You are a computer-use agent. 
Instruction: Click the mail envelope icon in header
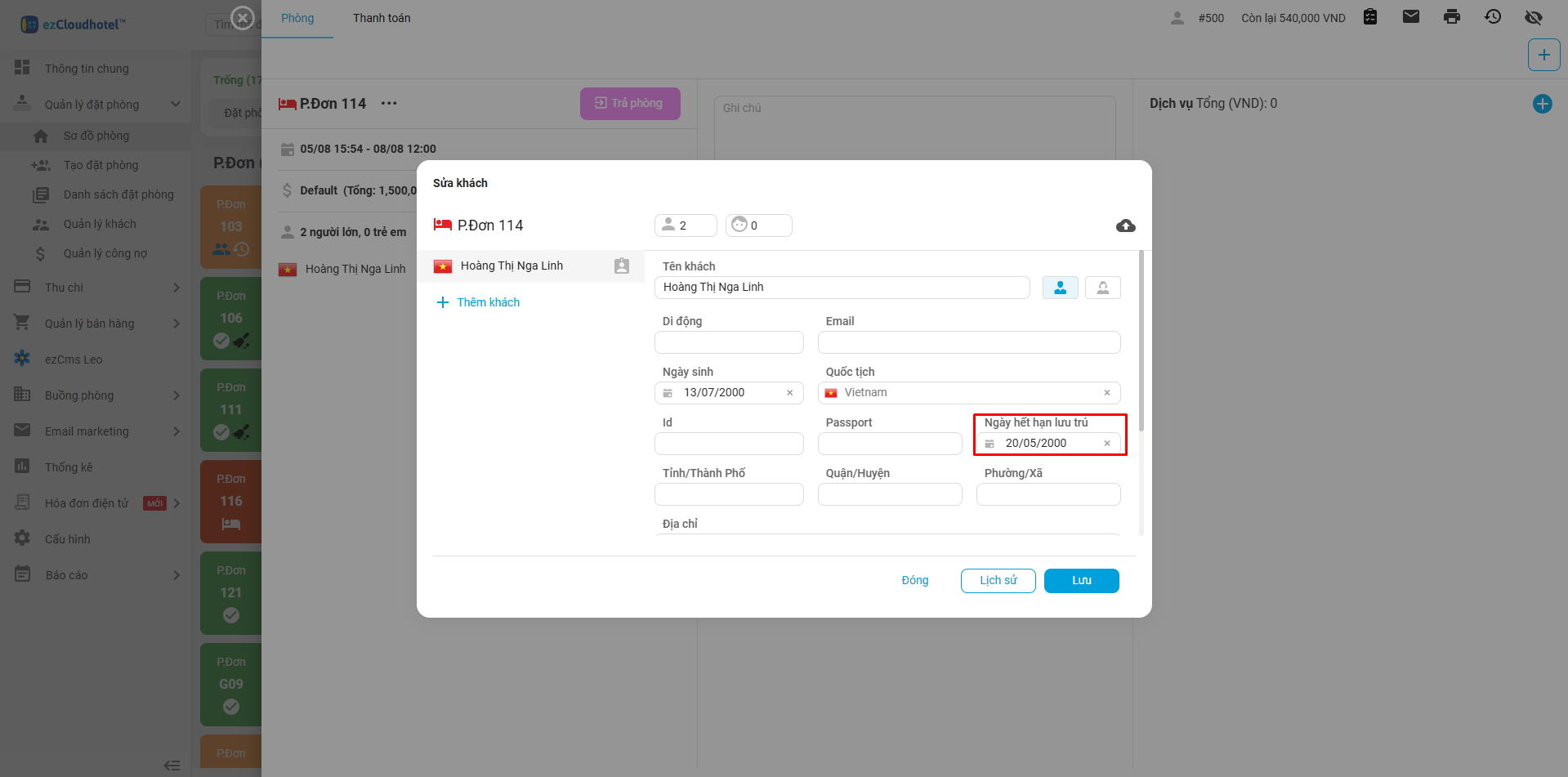[1411, 16]
